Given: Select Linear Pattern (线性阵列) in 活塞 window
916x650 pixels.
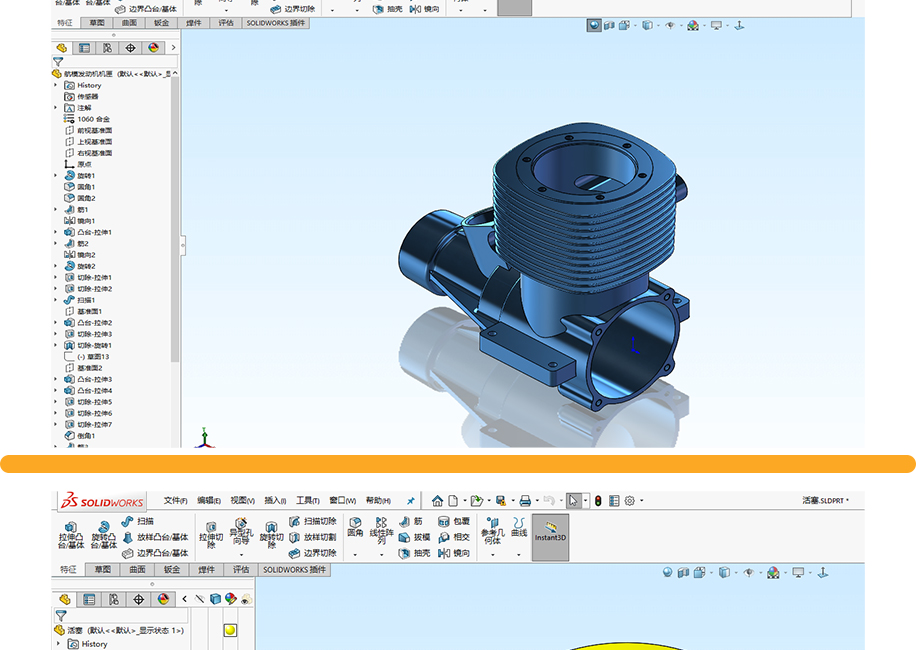Looking at the screenshot, I should [x=381, y=530].
